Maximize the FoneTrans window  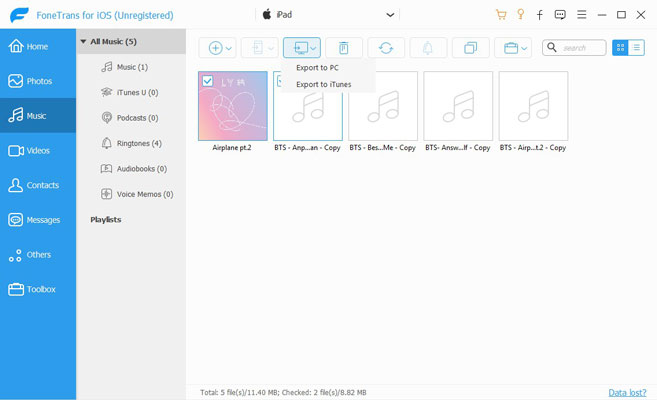621,15
